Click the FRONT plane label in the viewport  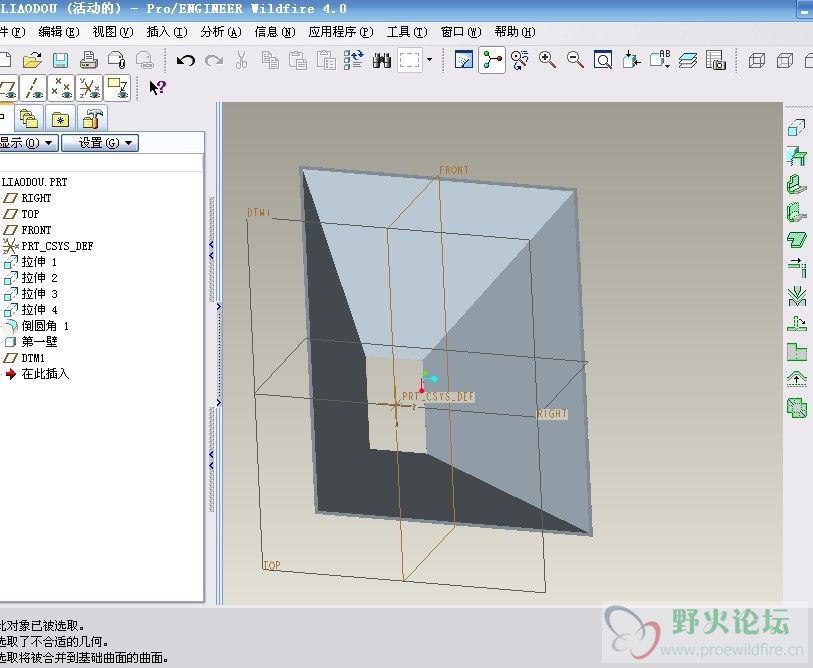tap(454, 170)
